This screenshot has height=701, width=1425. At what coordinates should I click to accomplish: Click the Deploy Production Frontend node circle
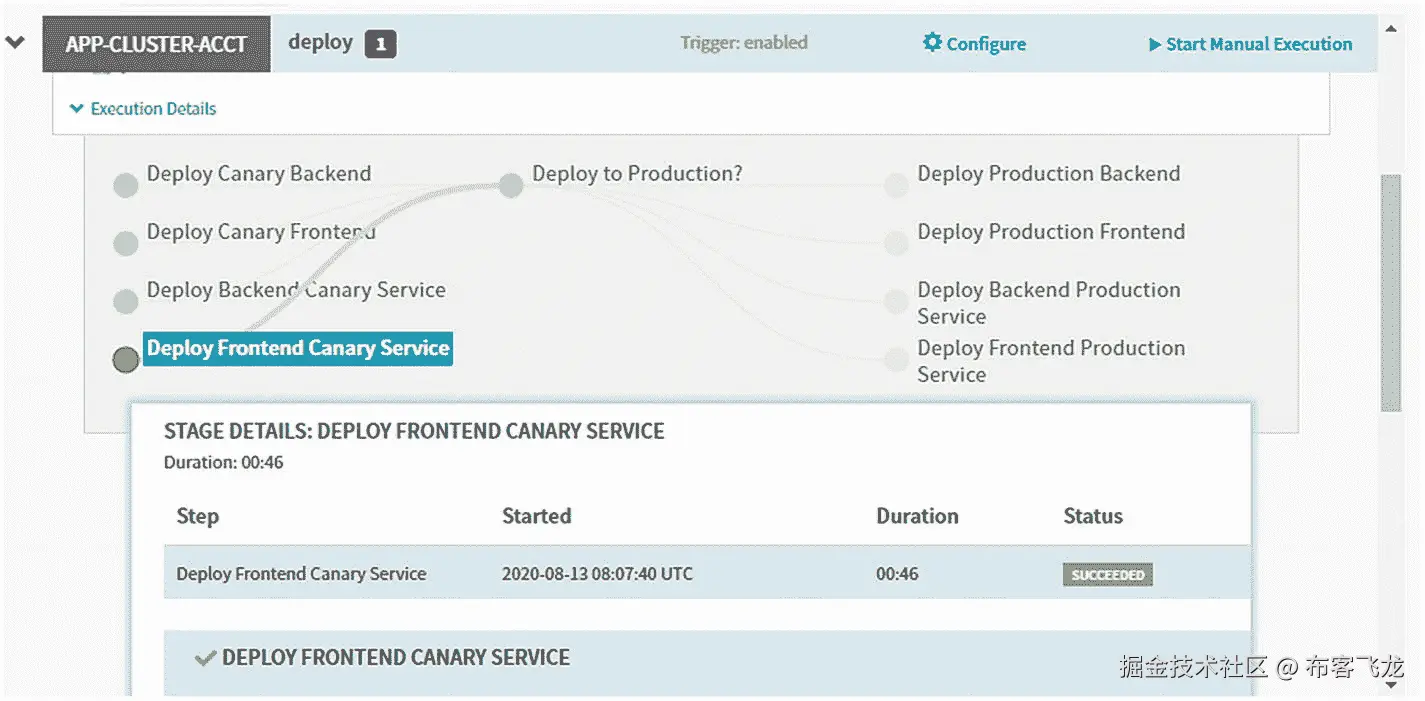[x=896, y=244]
